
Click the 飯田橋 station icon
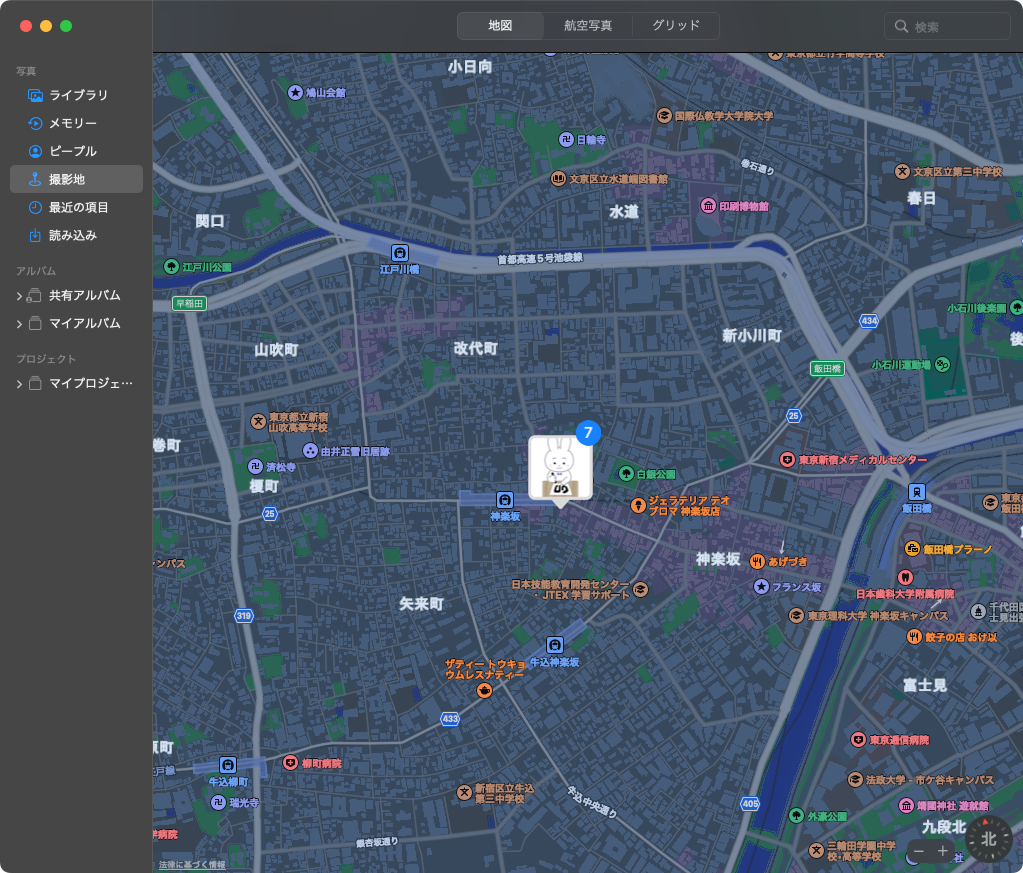[x=917, y=492]
